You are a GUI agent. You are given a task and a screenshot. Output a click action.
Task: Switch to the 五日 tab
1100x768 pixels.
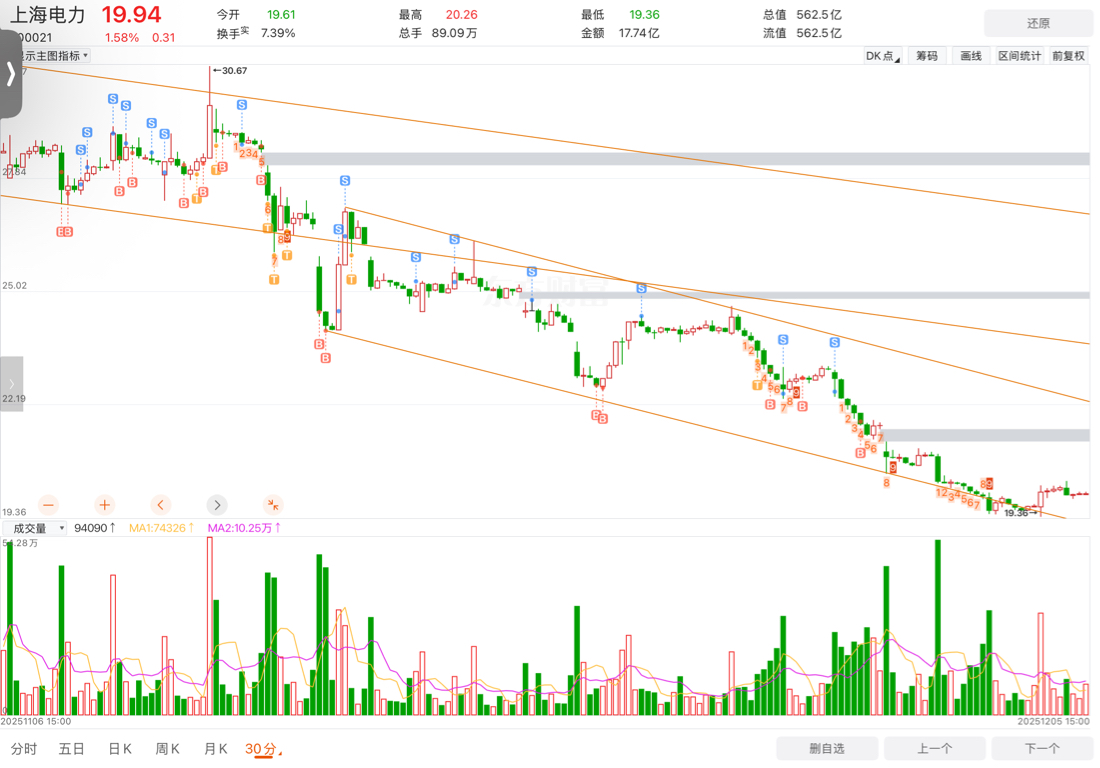tap(72, 749)
